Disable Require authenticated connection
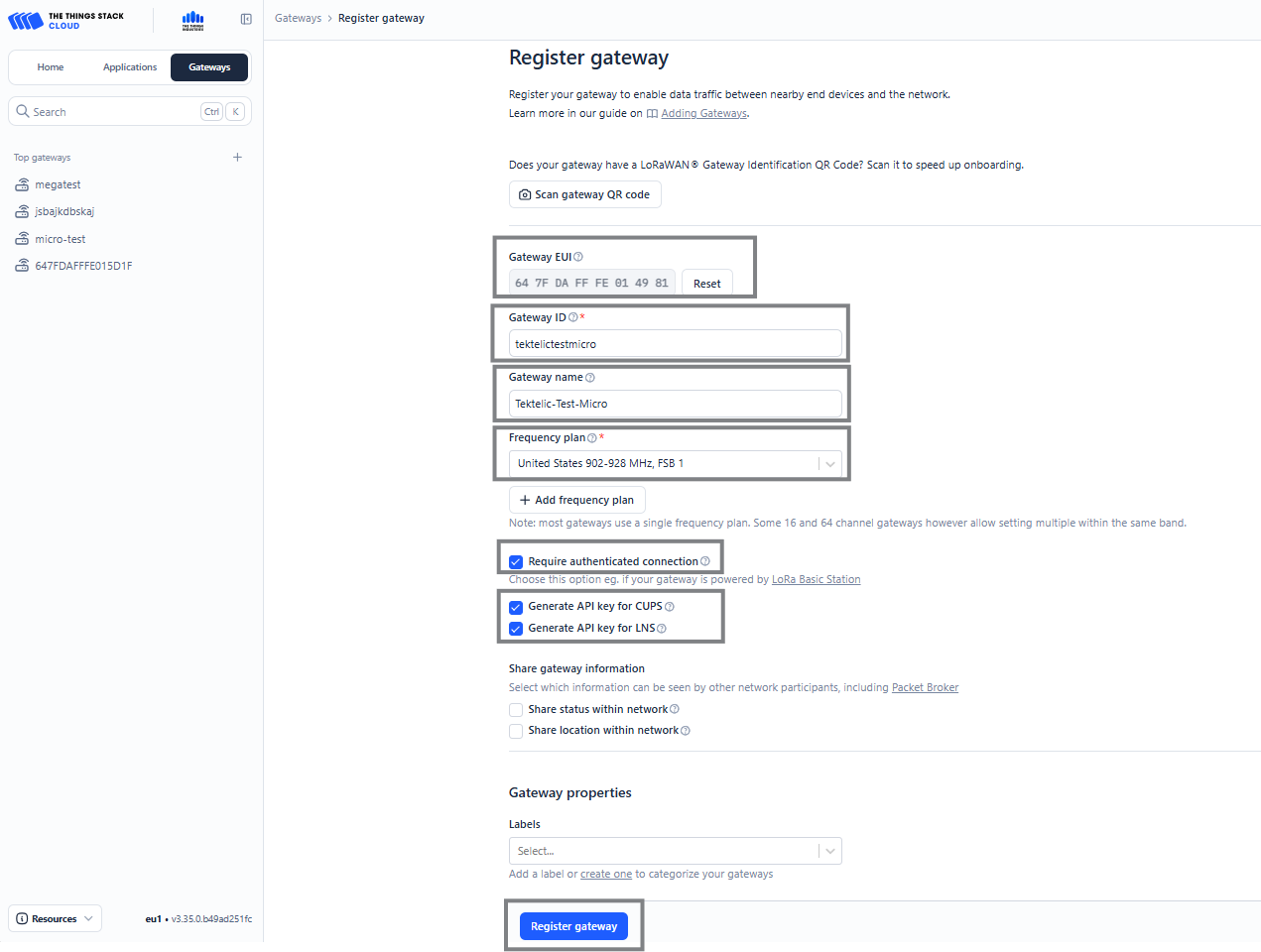Screen dimensions: 1261x952 pos(515,561)
